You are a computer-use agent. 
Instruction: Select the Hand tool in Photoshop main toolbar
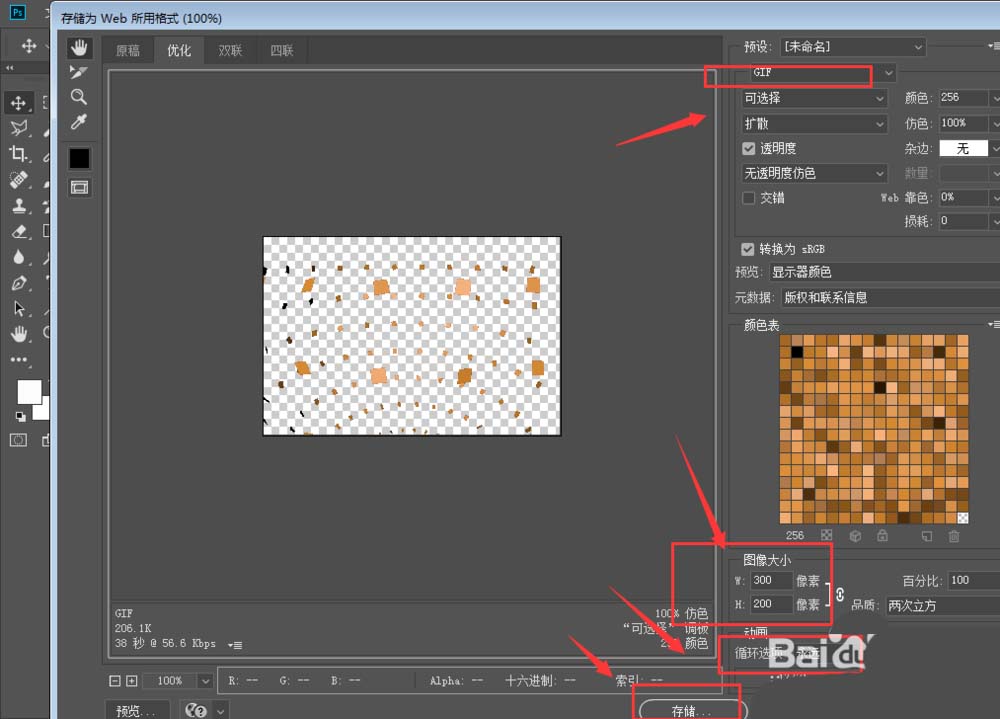click(x=18, y=333)
